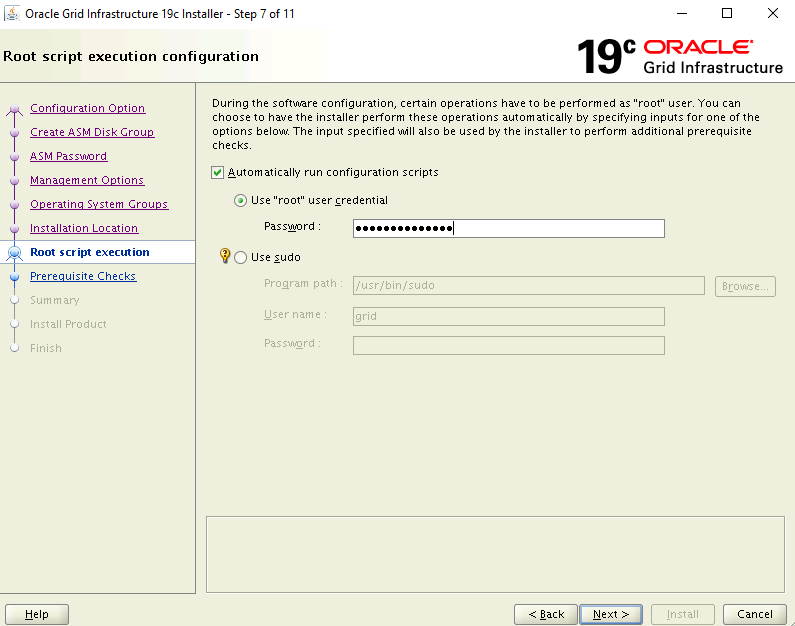The width and height of the screenshot is (795, 626).
Task: Open Operating System Groups step
Action: point(99,204)
